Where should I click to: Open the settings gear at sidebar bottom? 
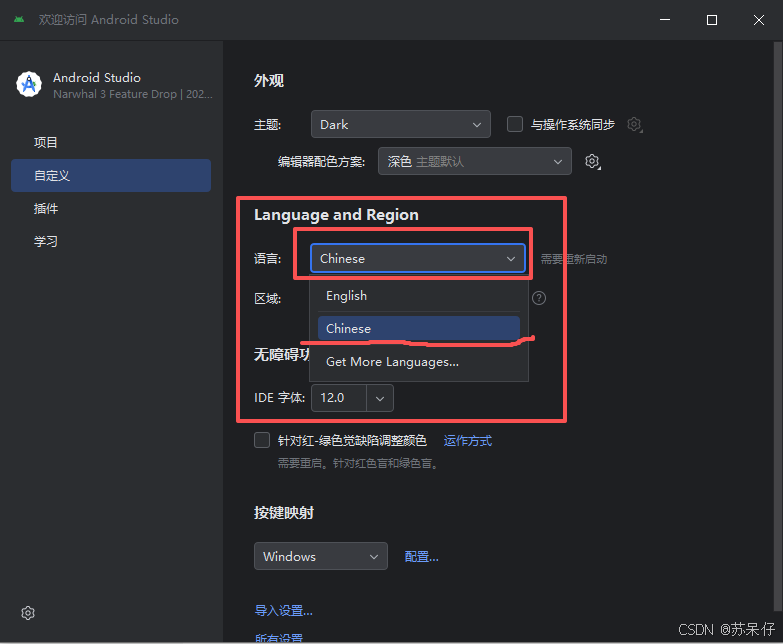point(28,613)
